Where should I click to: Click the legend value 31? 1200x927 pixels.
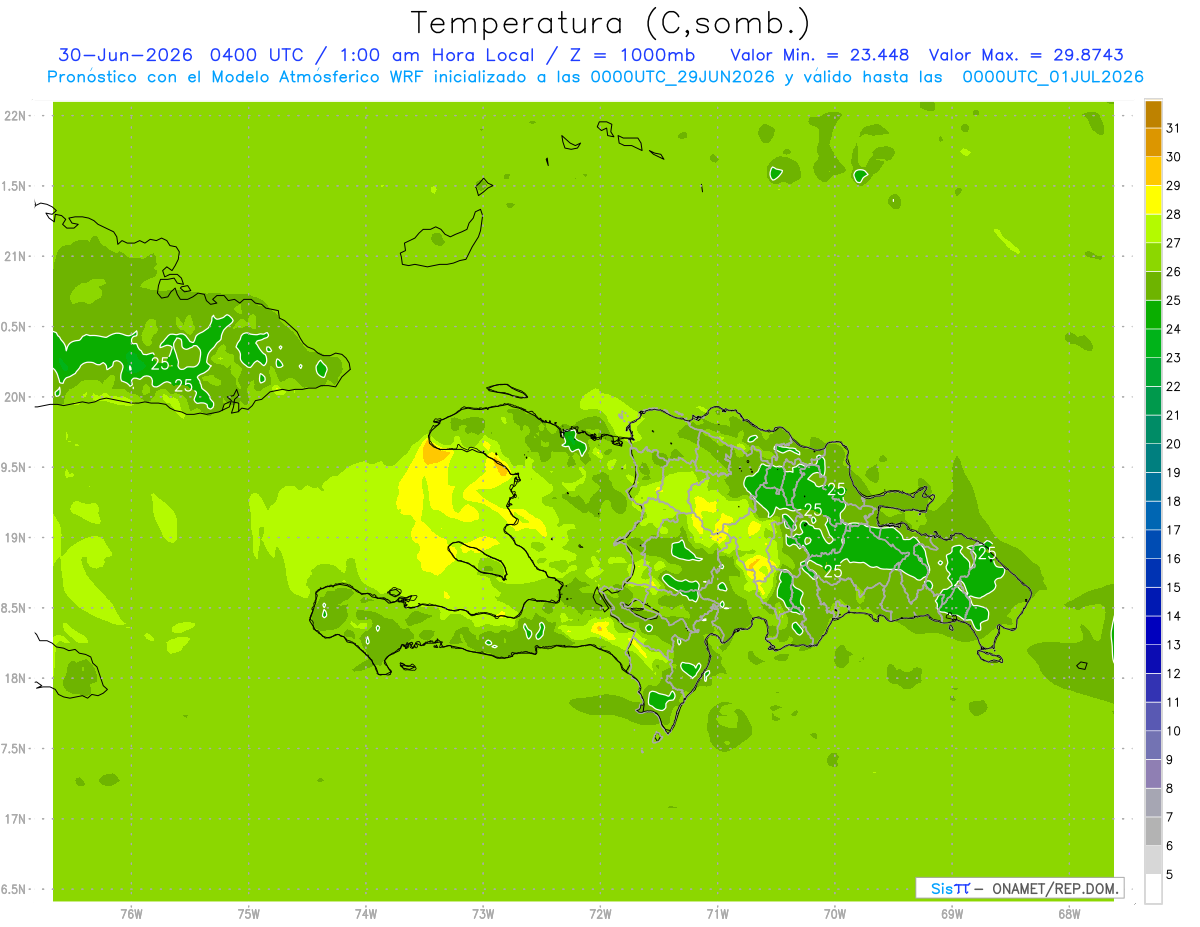(1174, 128)
